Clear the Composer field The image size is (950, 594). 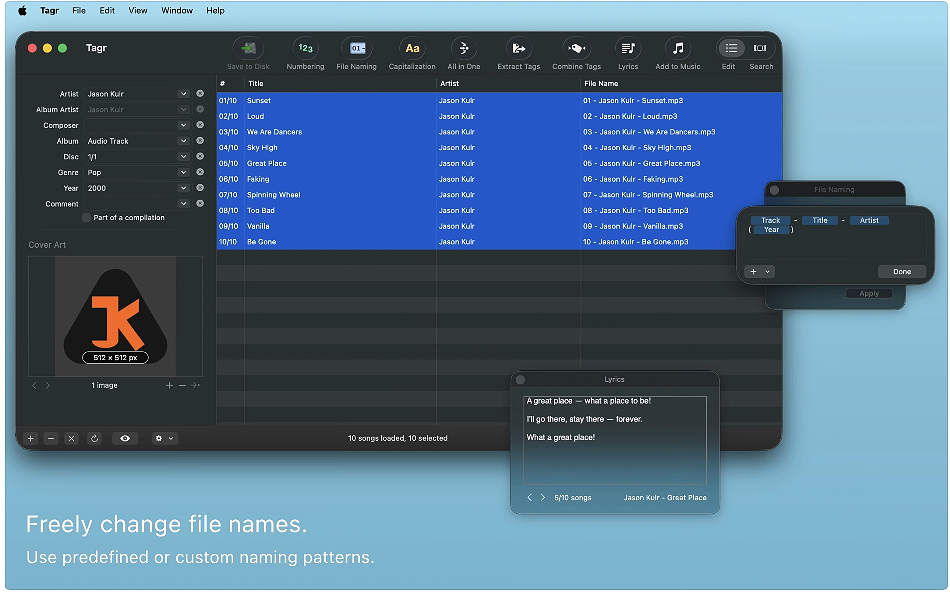point(200,125)
